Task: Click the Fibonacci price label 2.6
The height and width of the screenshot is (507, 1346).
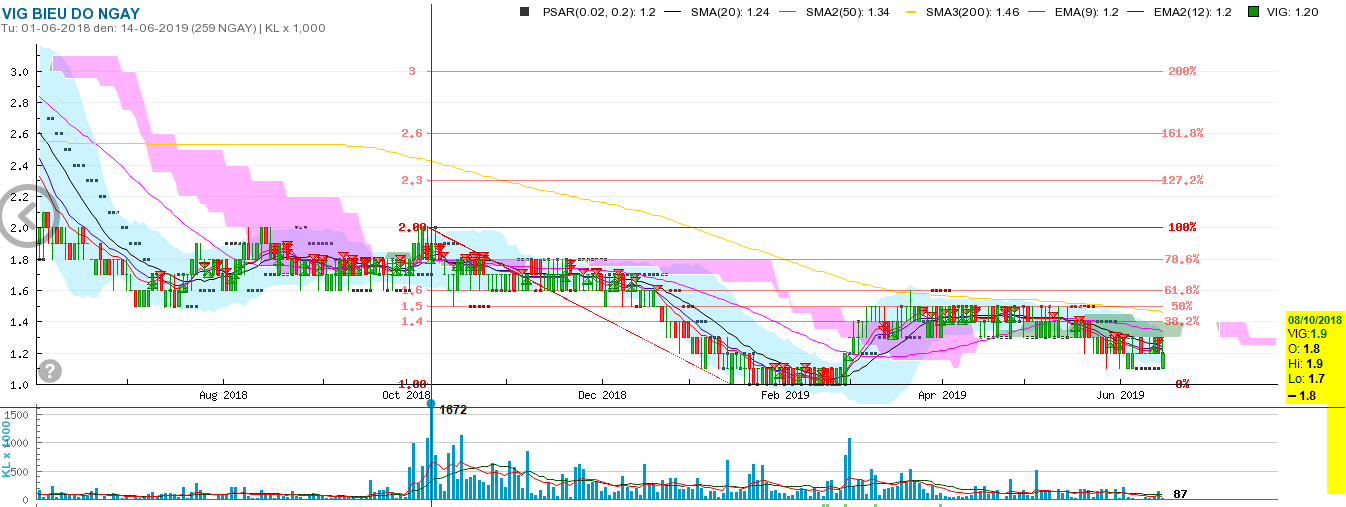Action: coord(414,133)
